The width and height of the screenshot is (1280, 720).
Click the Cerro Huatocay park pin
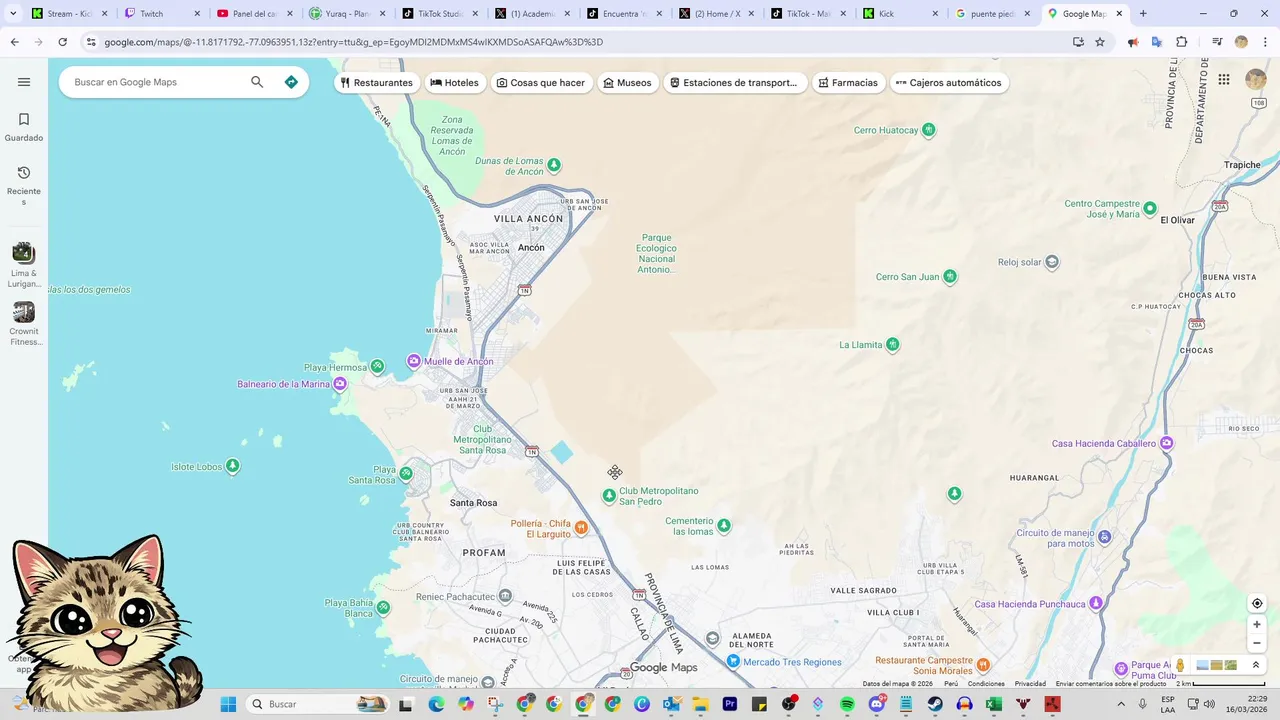[x=929, y=130]
